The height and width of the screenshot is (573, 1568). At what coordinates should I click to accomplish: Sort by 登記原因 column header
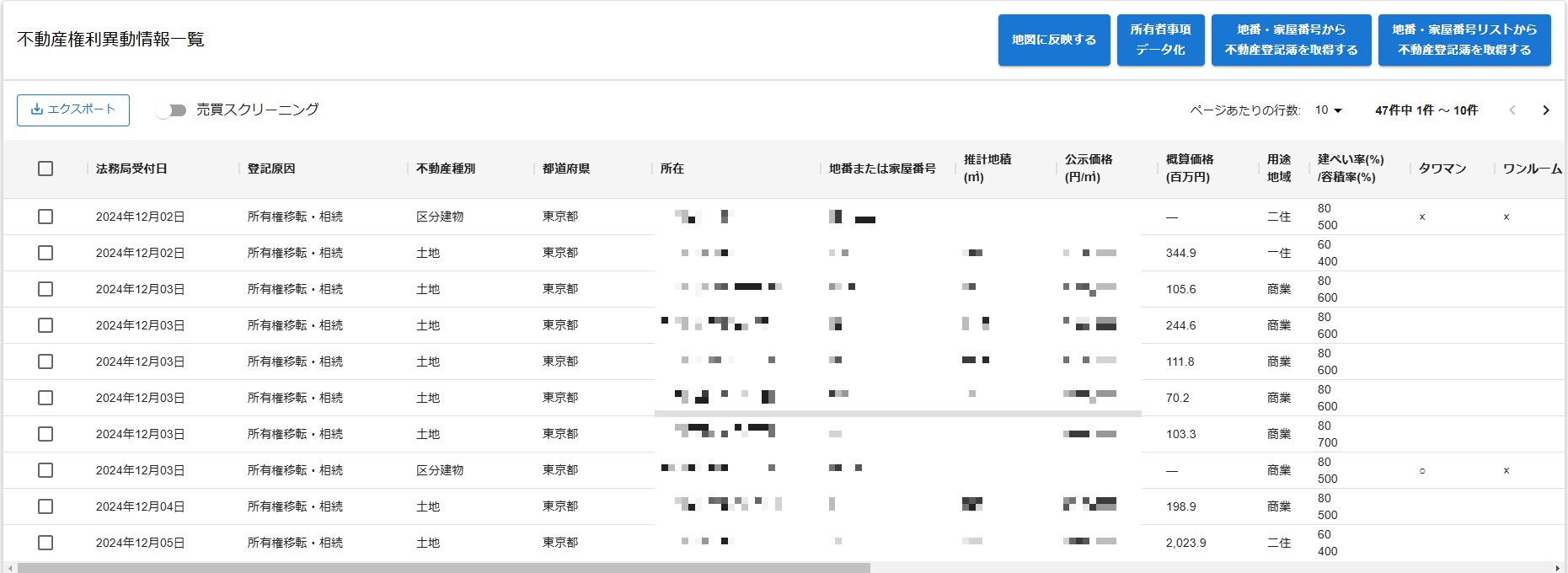point(271,169)
